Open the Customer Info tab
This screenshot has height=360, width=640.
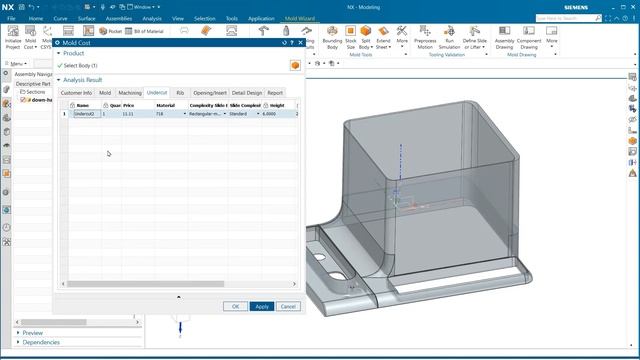[x=76, y=93]
